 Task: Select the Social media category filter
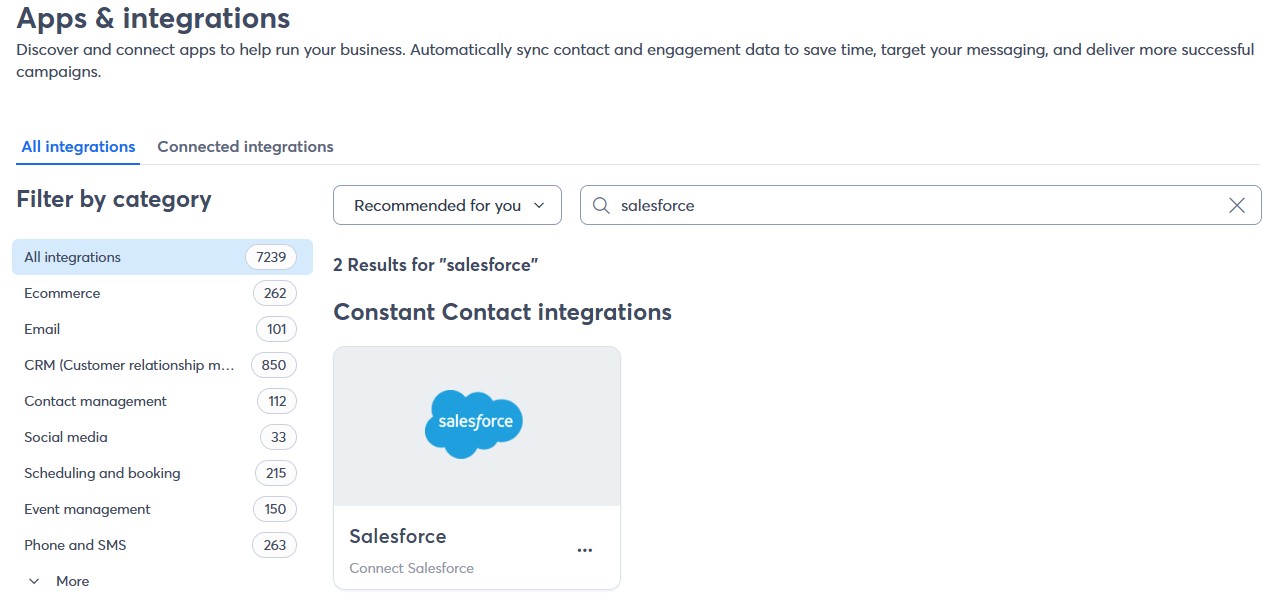66,437
